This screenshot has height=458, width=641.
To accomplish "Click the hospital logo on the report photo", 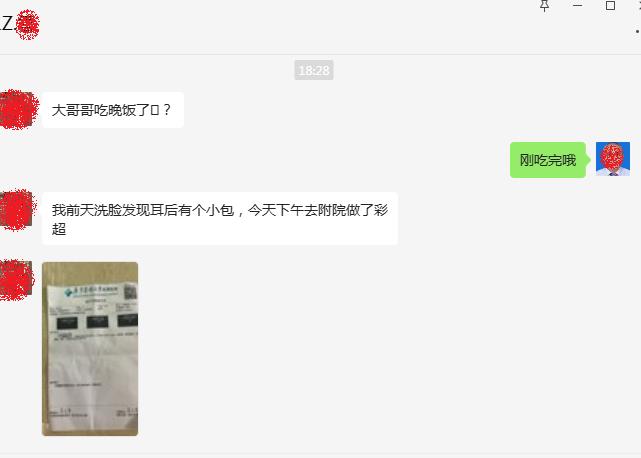I will pyautogui.click(x=68, y=292).
